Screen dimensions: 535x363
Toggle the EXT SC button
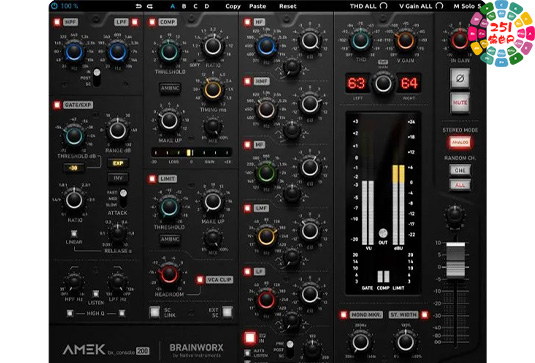pyautogui.click(x=228, y=312)
